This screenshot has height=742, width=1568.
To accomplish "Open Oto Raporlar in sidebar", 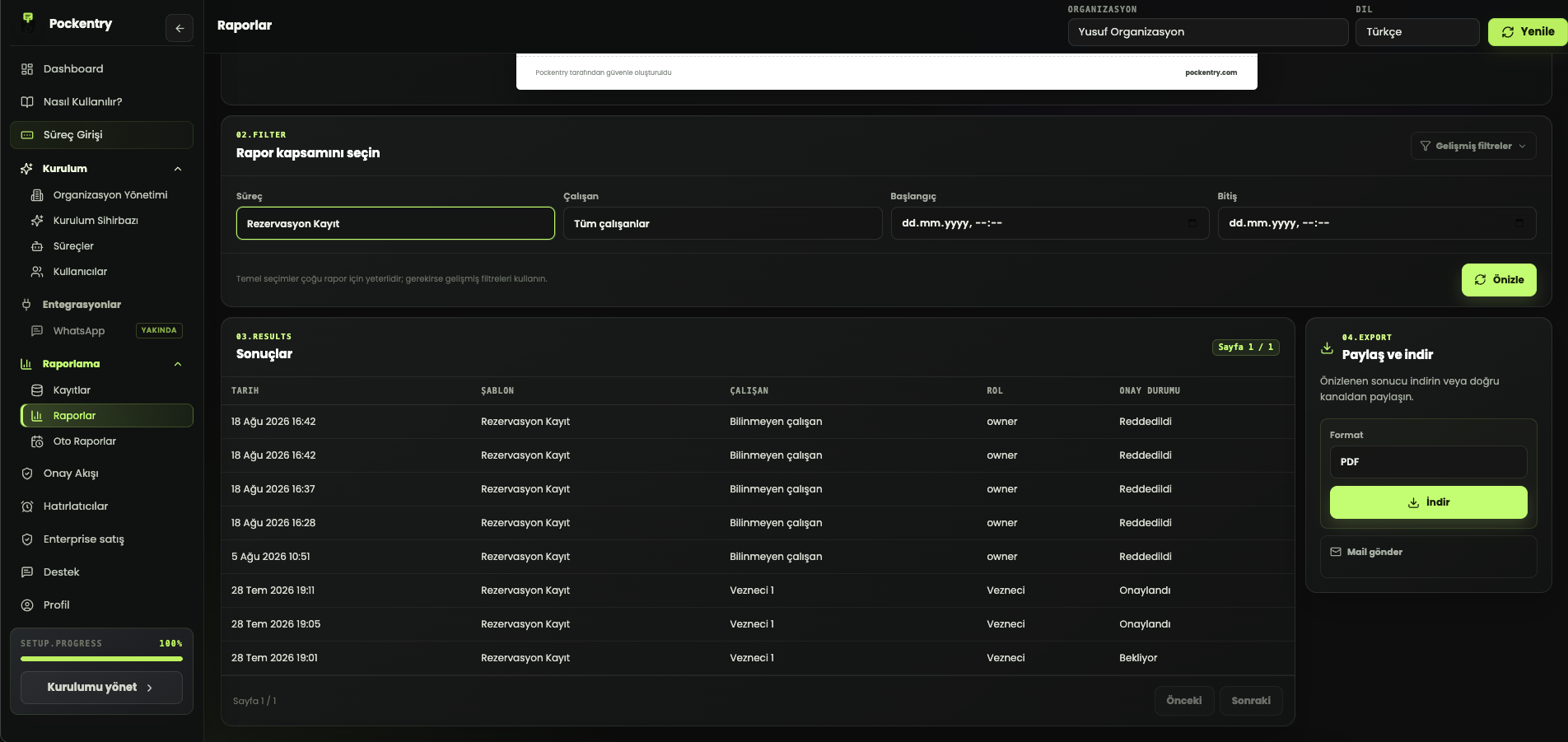I will click(x=107, y=441).
